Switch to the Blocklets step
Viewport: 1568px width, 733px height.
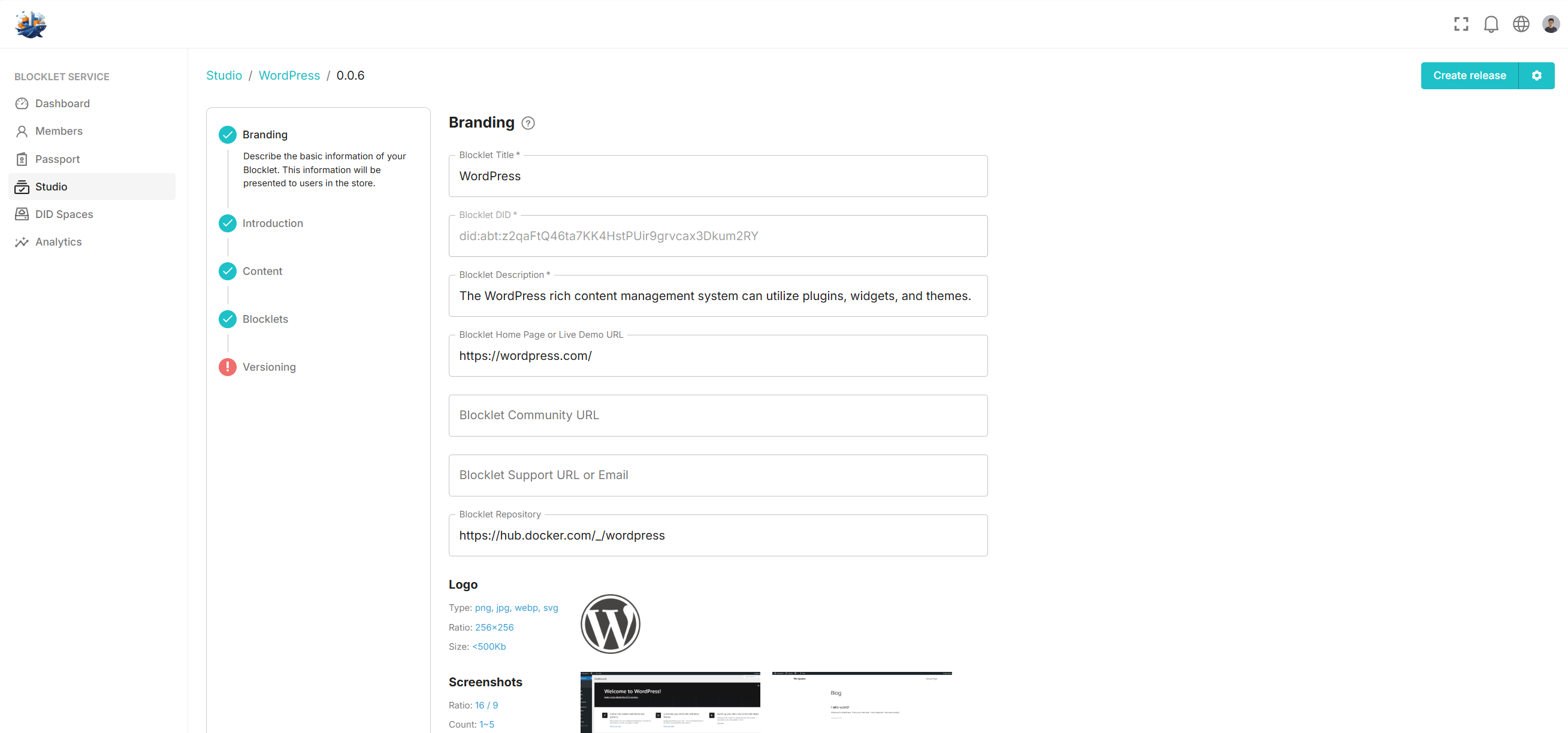click(x=265, y=319)
